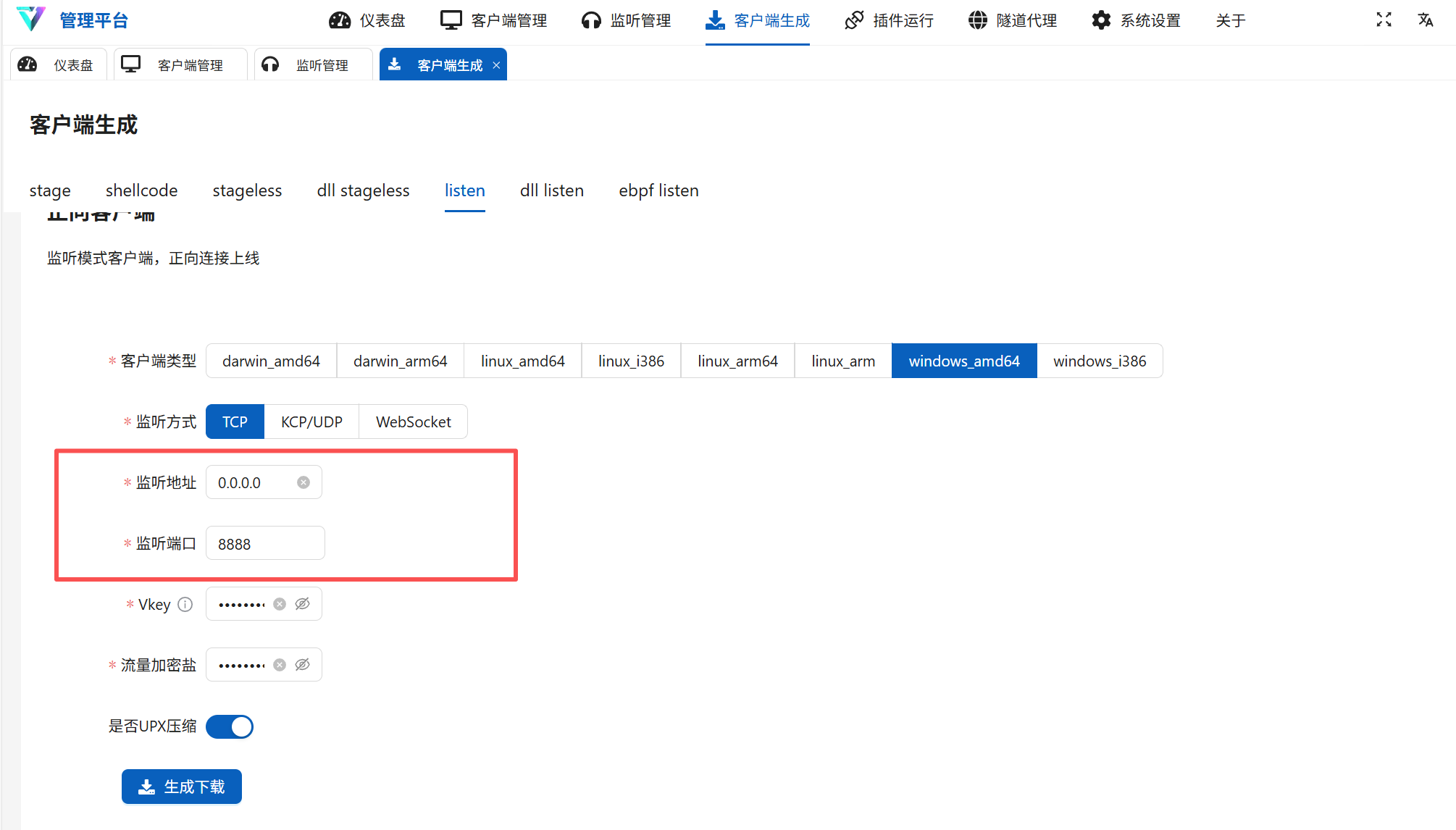Screen dimensions: 1456x830
Task: Click the 生成下载 button
Action: [182, 787]
